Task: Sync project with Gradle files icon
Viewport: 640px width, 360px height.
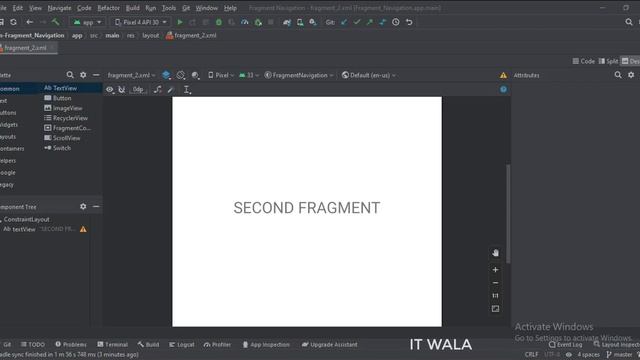Action: tap(287, 22)
